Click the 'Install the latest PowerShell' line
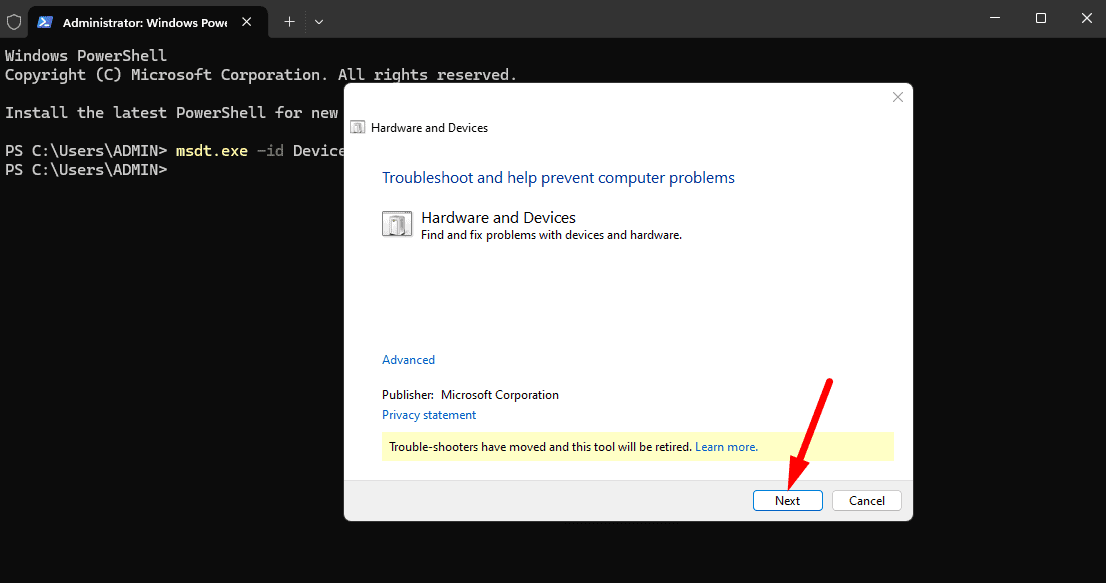The image size is (1106, 583). click(171, 113)
